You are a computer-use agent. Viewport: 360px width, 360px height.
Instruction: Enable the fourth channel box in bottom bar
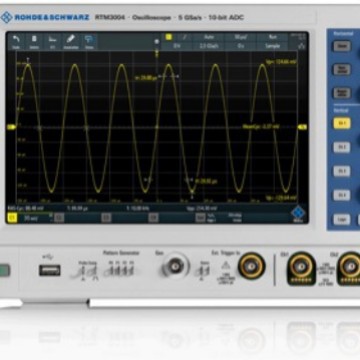[153, 218]
